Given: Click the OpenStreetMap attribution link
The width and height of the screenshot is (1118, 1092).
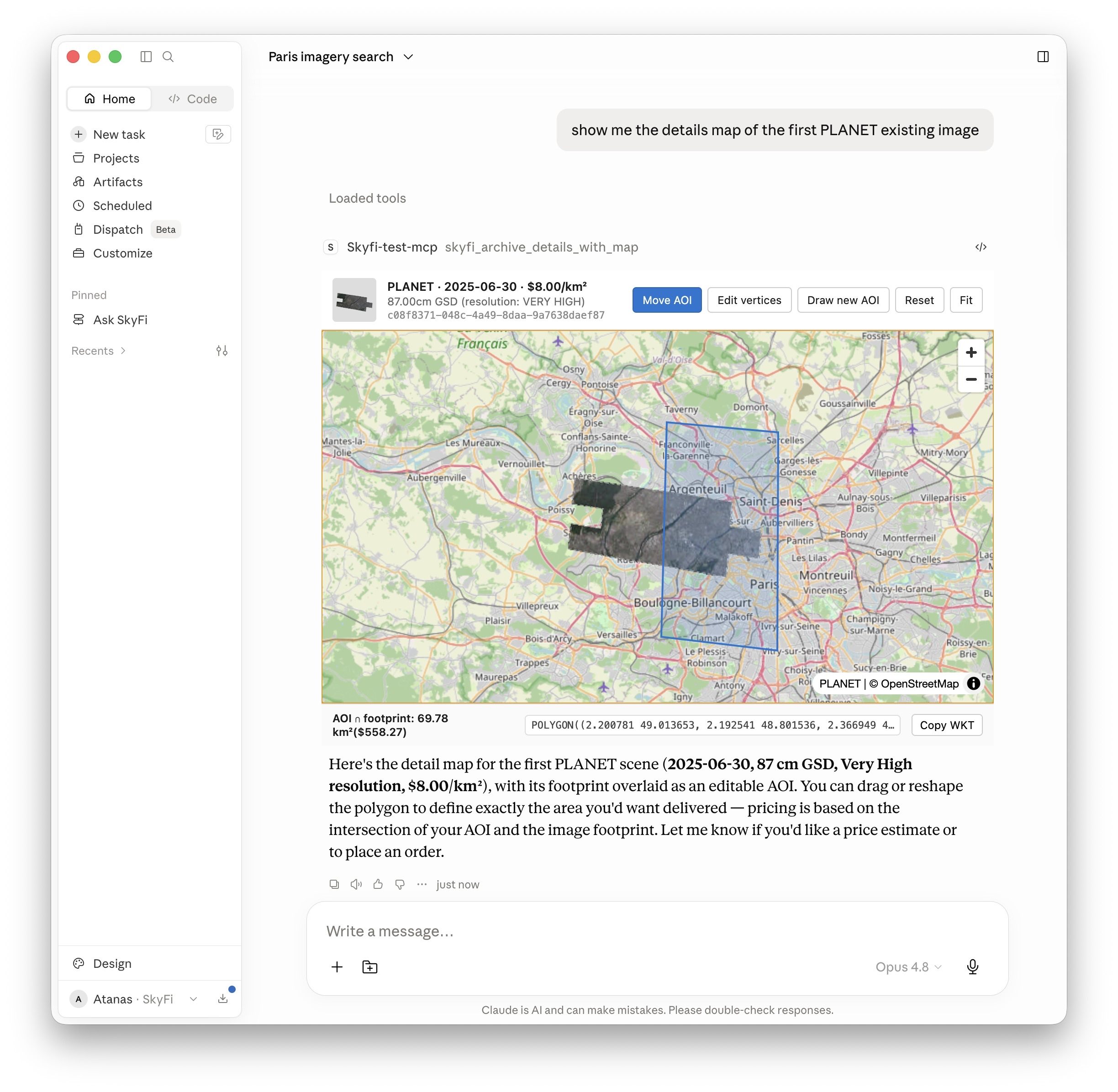Looking at the screenshot, I should point(919,683).
